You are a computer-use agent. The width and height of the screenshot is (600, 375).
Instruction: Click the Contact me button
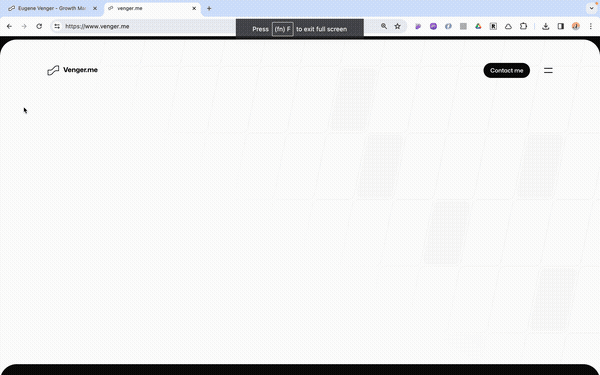507,70
